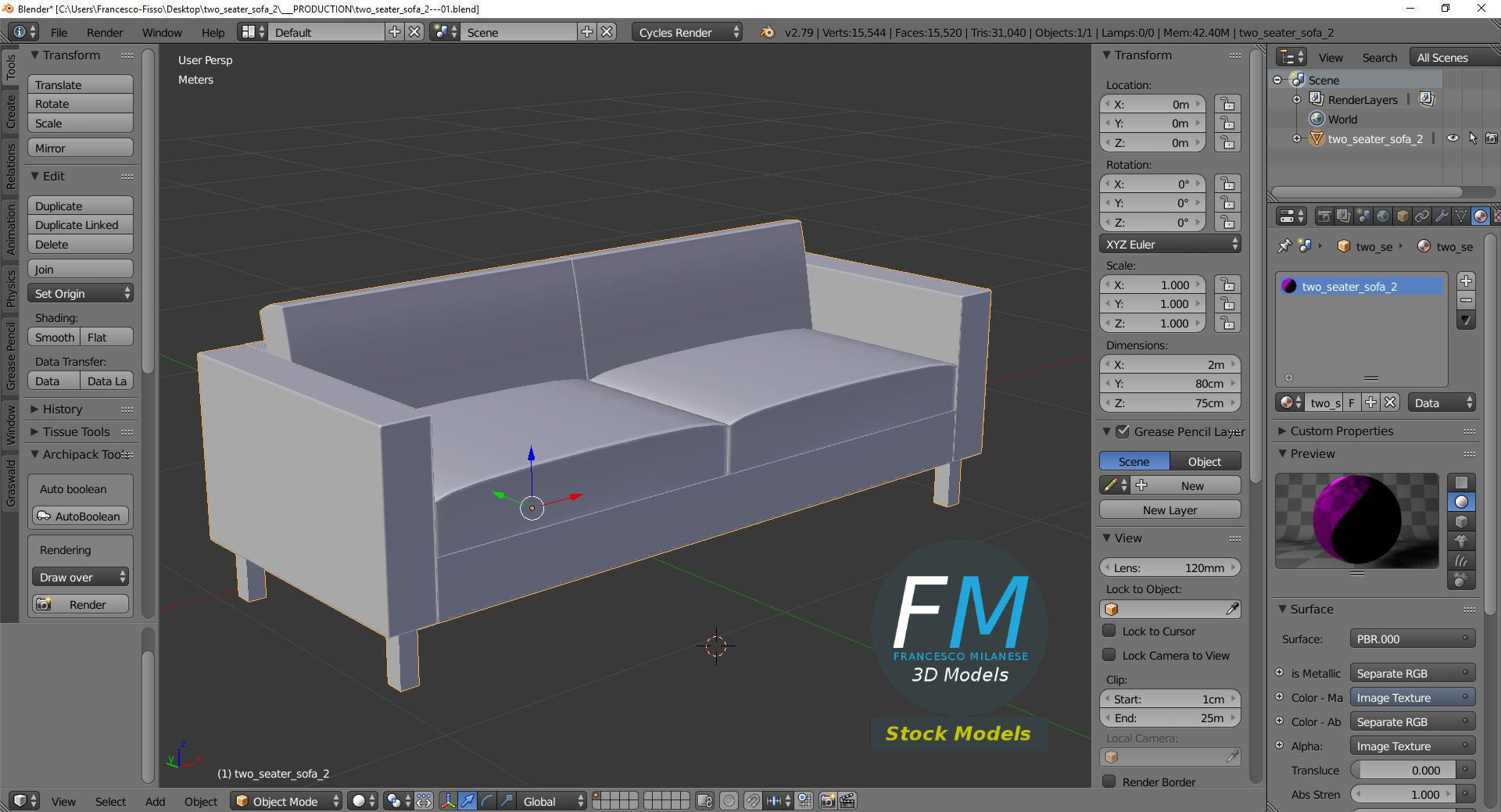Click the Smooth shading button
Viewport: 1501px width, 812px height.
click(x=54, y=337)
